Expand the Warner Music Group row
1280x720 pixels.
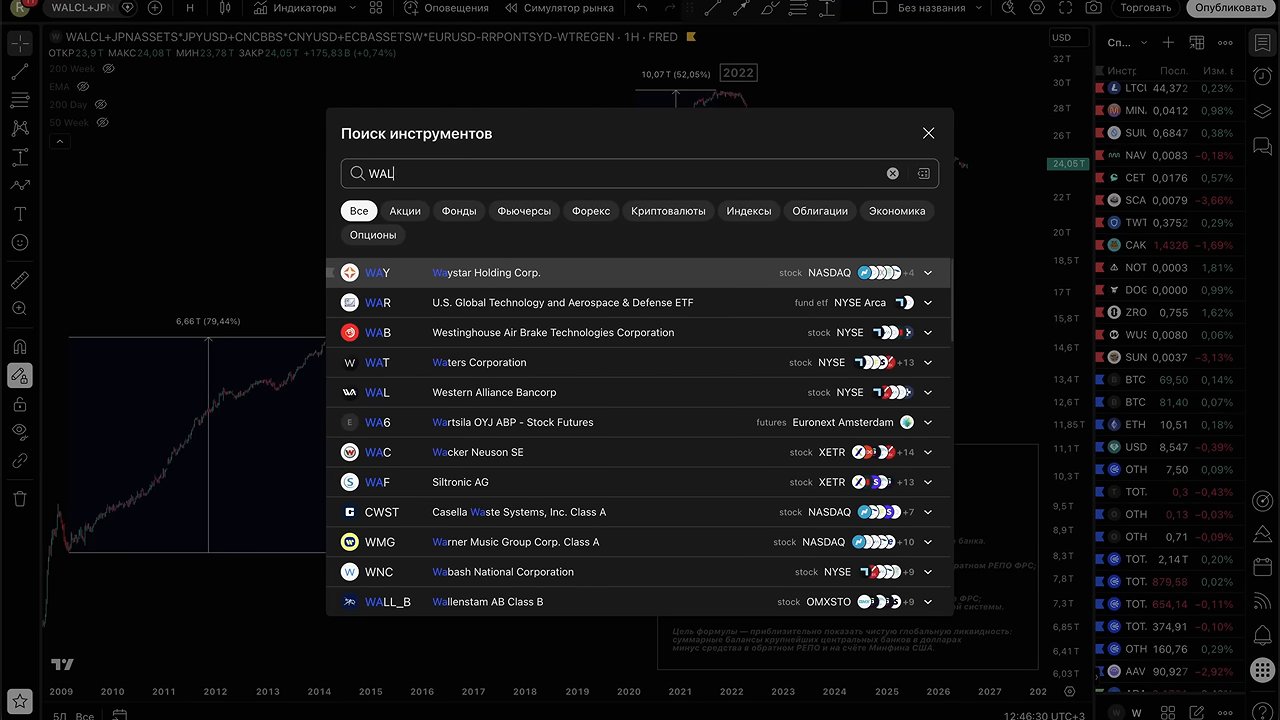(928, 543)
